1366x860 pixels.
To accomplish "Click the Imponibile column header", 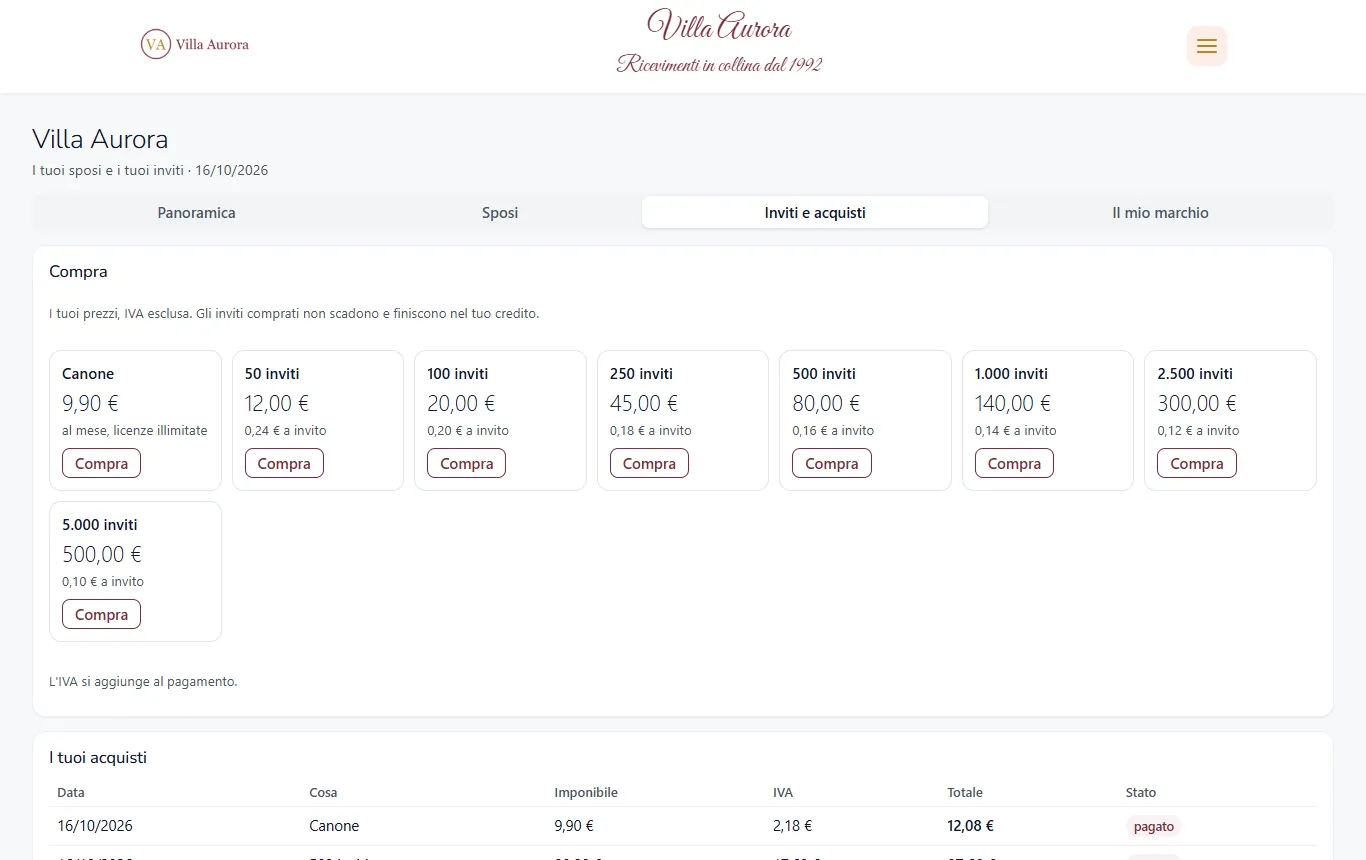I will [586, 793].
